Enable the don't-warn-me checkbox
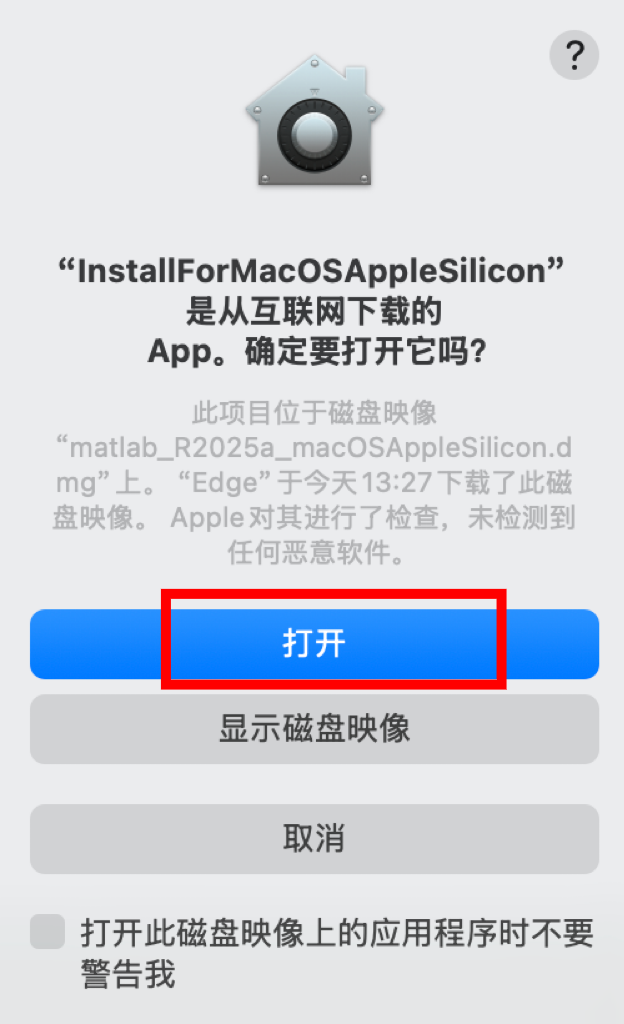This screenshot has width=624, height=1024. [x=48, y=931]
